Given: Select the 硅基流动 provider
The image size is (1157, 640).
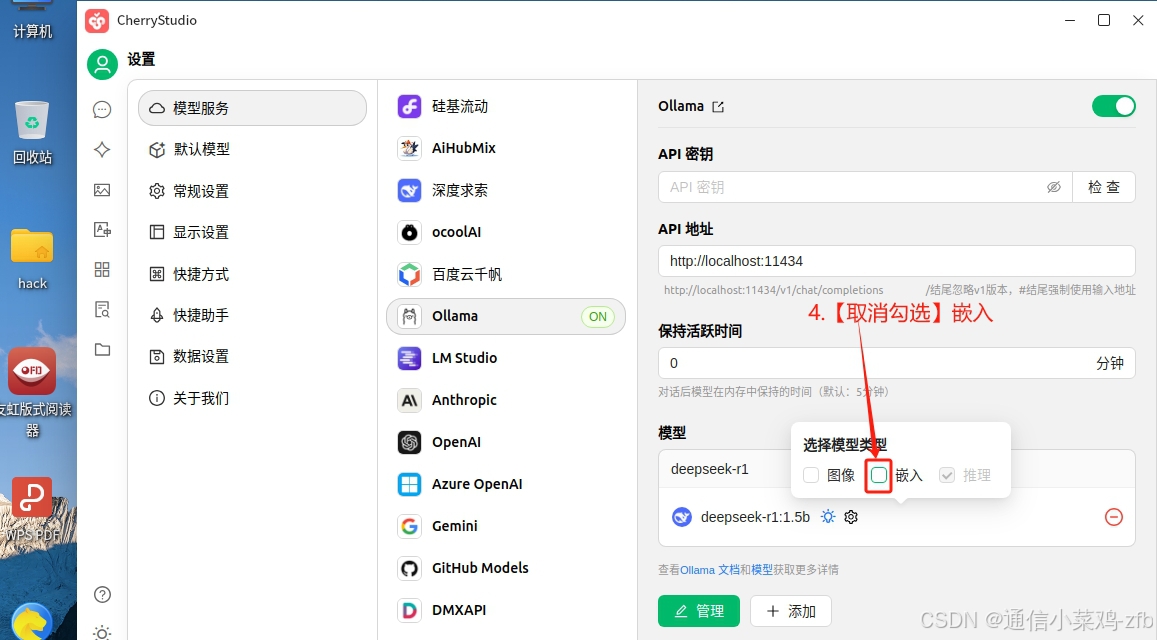Looking at the screenshot, I should point(506,106).
